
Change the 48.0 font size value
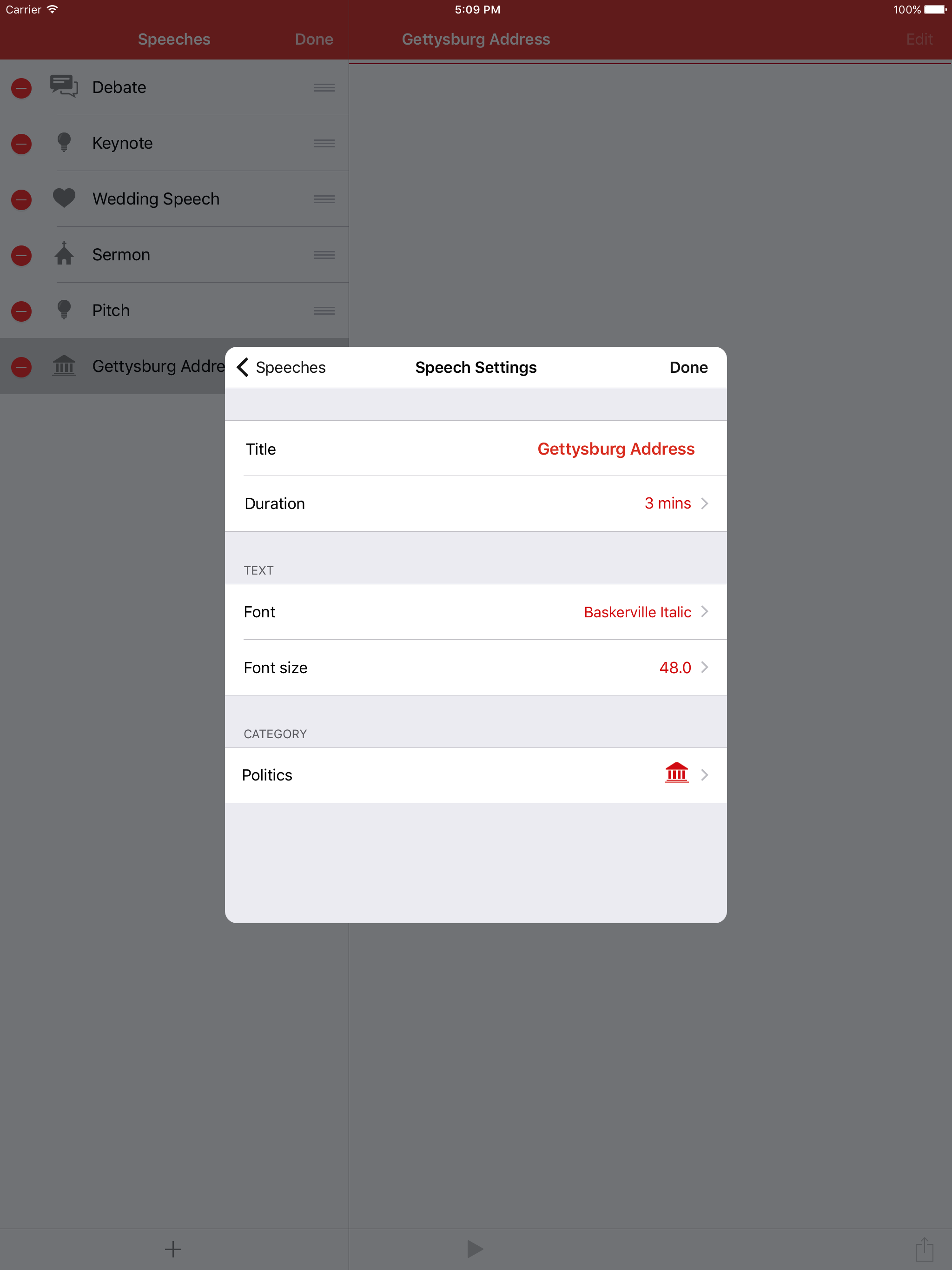674,668
